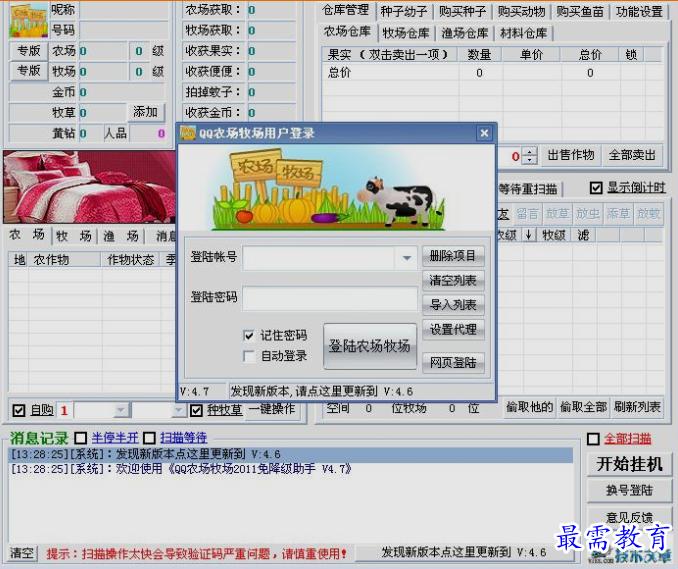Click the 留言 action button in the friend list

527,214
